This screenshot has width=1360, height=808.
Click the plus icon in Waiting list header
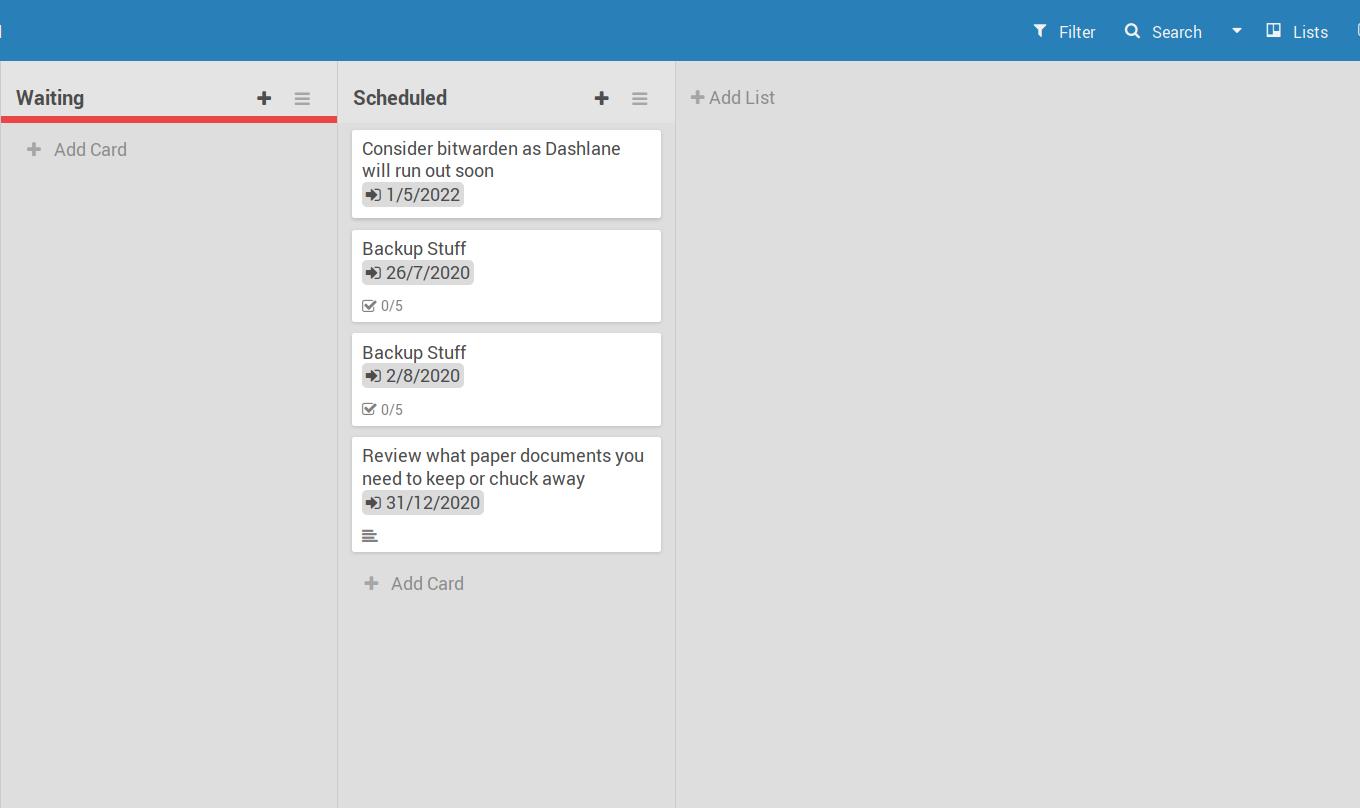click(264, 98)
